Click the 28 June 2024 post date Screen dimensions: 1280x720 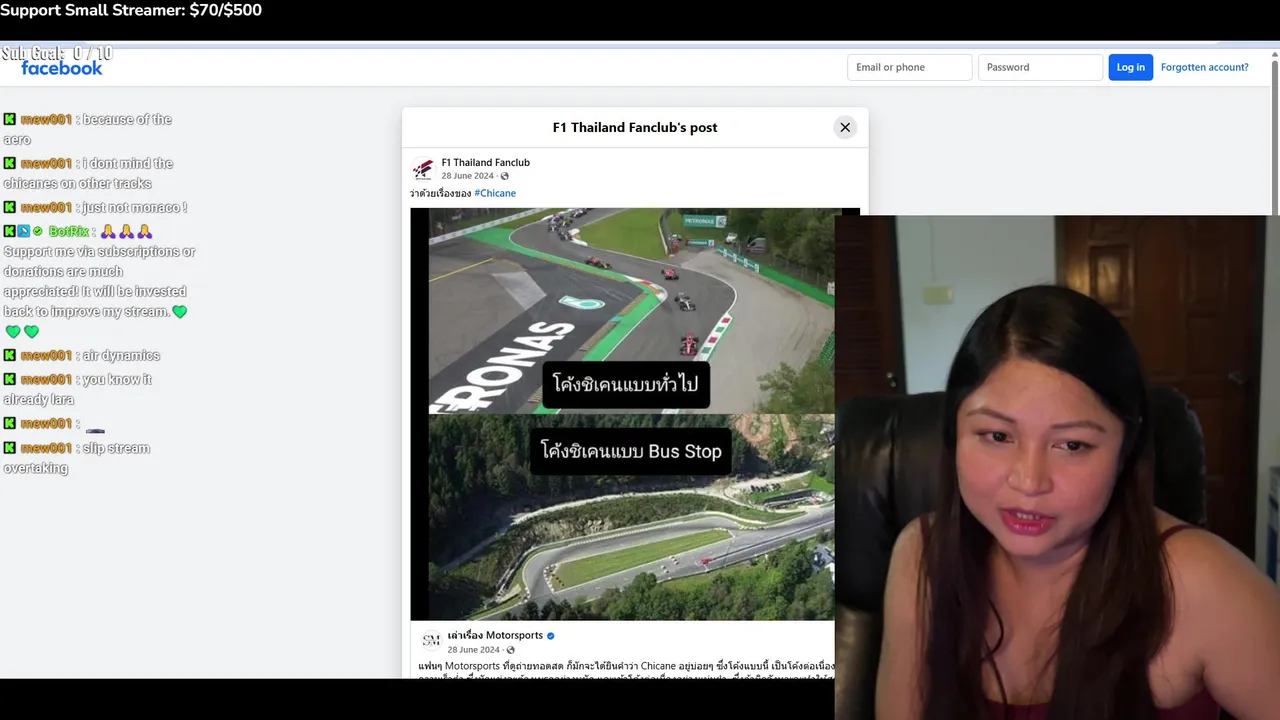[470, 176]
